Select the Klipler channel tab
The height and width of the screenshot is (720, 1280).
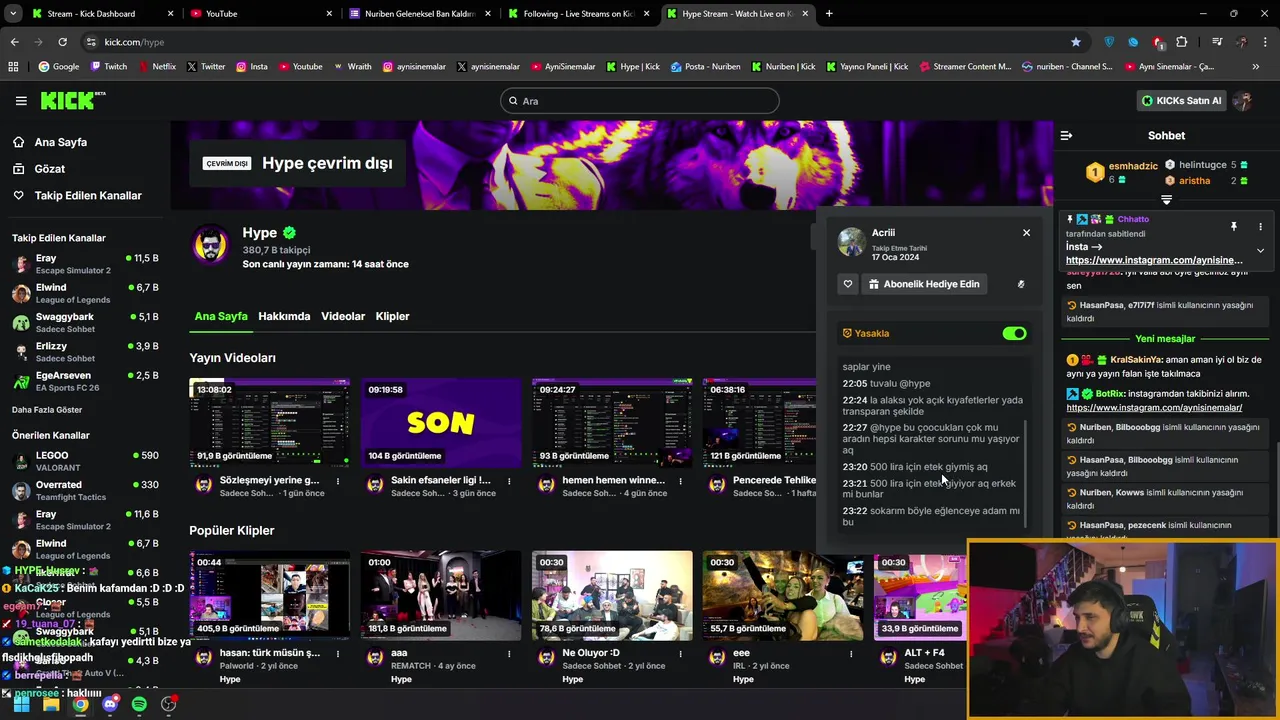click(x=392, y=316)
